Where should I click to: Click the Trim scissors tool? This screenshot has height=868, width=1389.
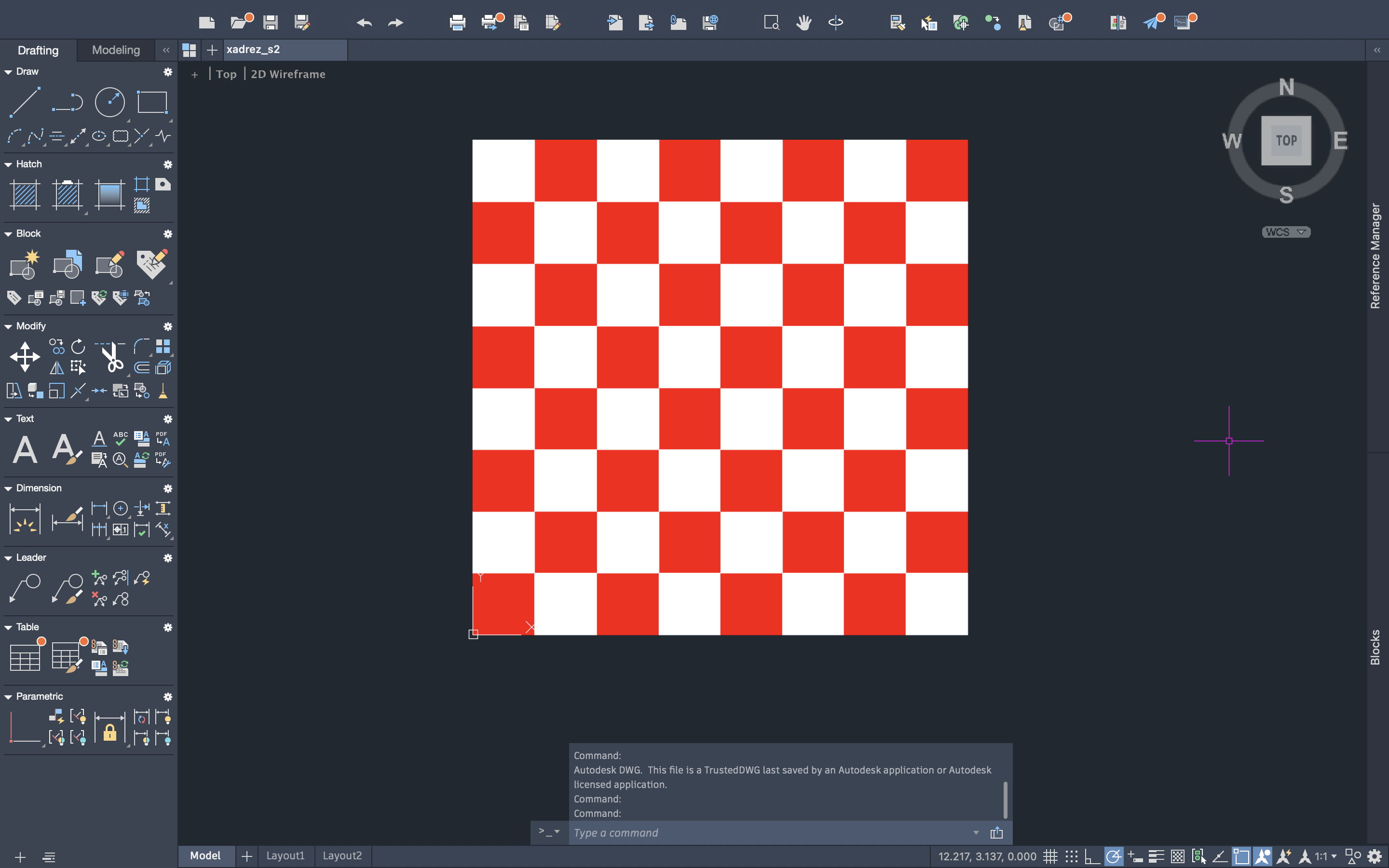pyautogui.click(x=111, y=357)
